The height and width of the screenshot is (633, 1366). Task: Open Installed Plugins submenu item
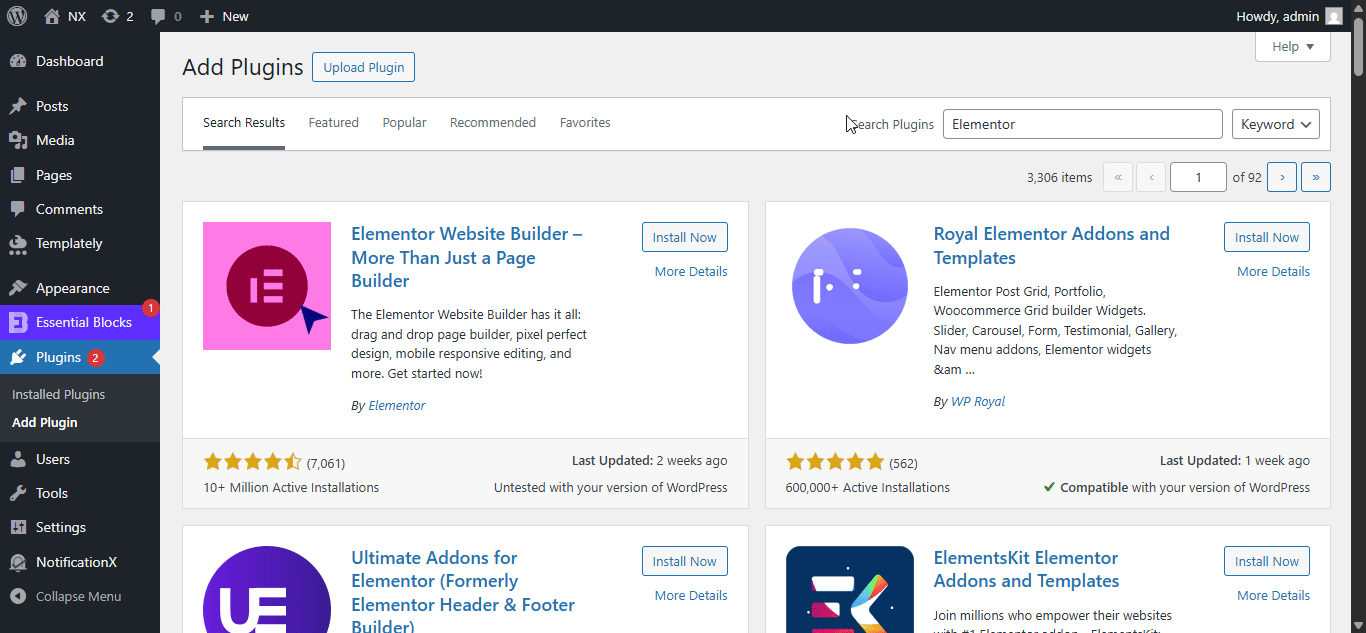click(58, 394)
